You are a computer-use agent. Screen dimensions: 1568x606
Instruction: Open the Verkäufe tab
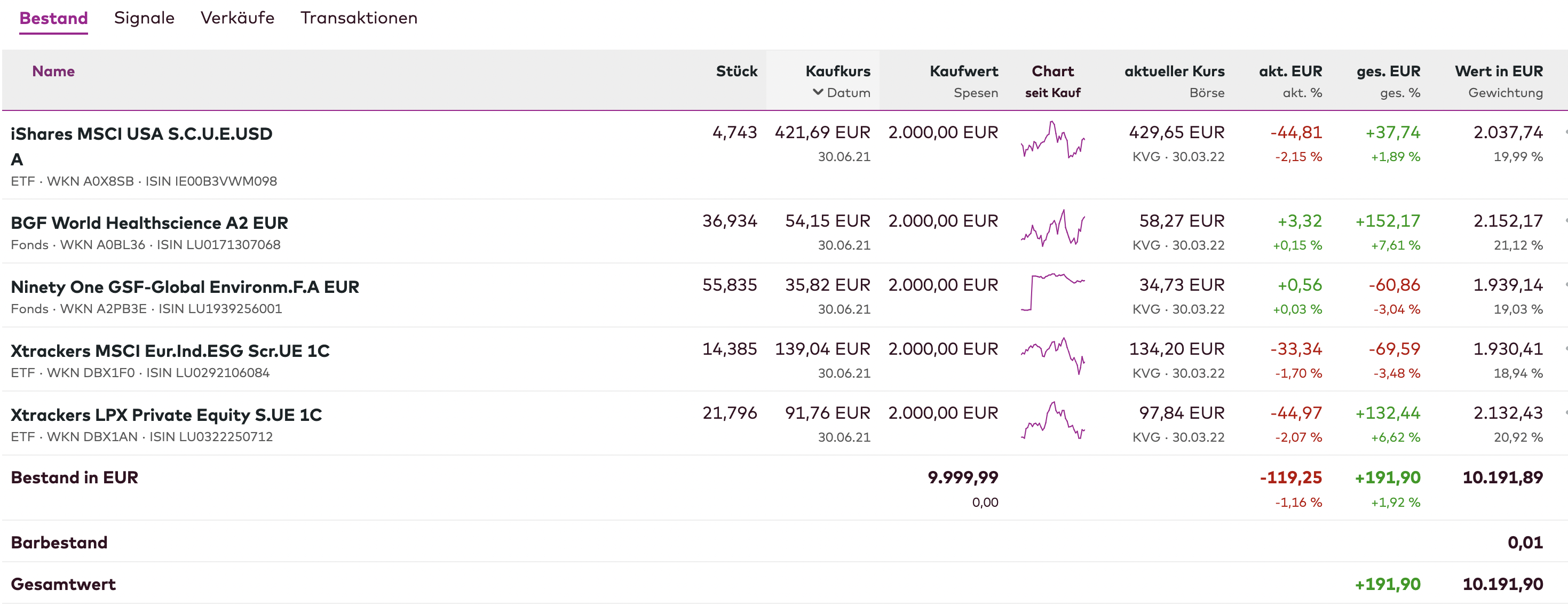pos(237,18)
